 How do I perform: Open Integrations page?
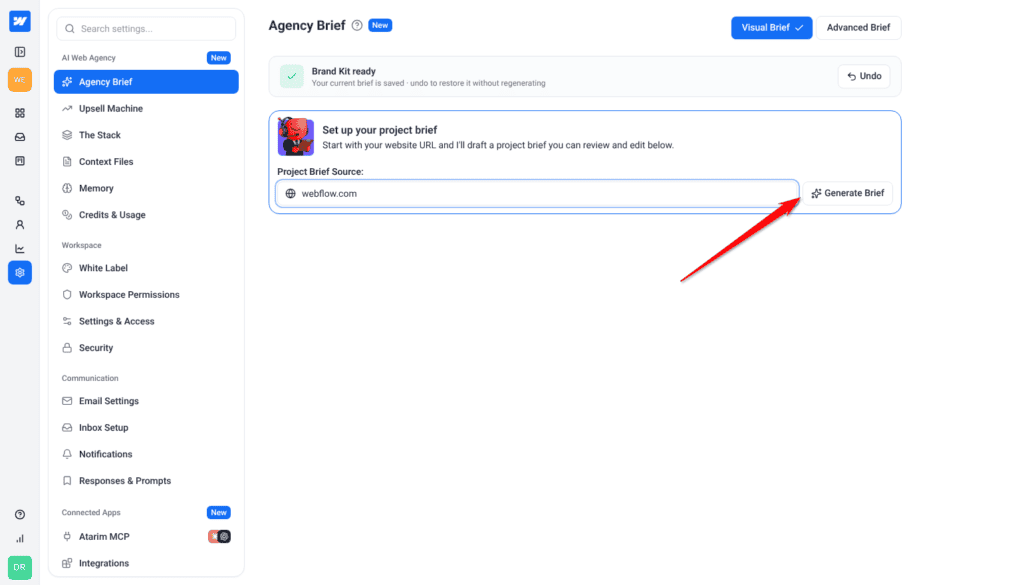(x=146, y=563)
